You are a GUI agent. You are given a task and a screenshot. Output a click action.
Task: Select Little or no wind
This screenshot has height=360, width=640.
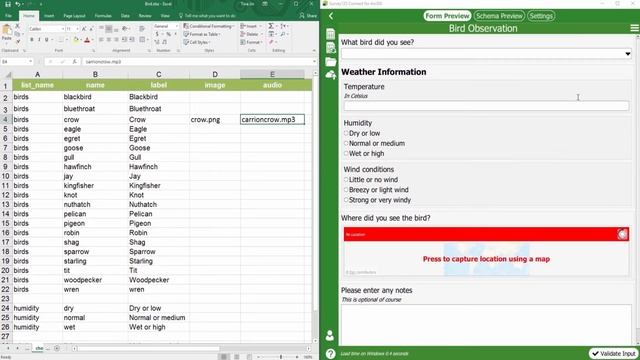(346, 180)
